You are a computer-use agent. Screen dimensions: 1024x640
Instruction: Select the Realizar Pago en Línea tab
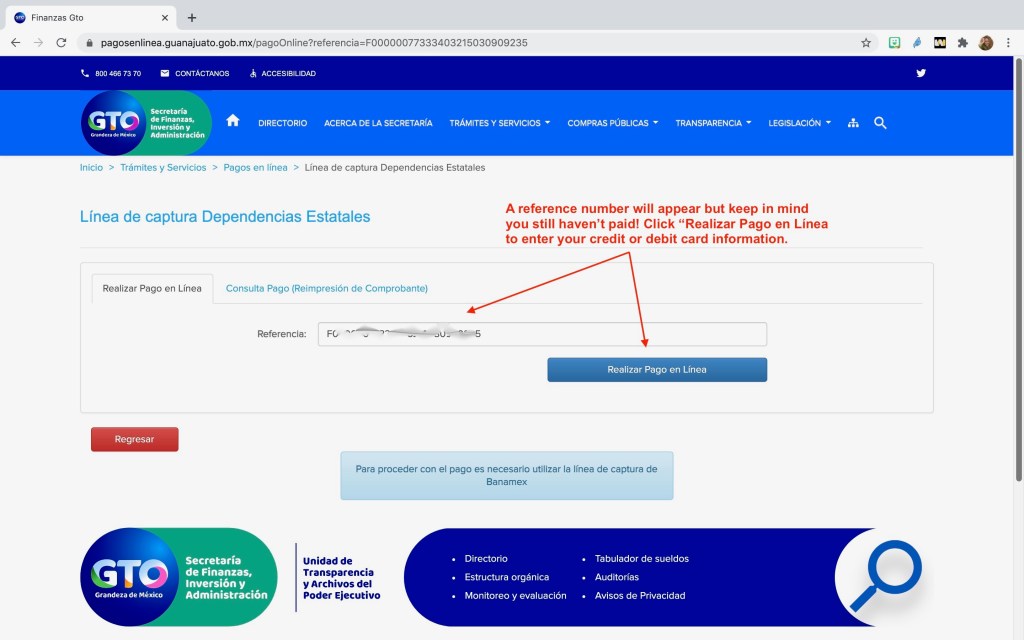click(152, 288)
